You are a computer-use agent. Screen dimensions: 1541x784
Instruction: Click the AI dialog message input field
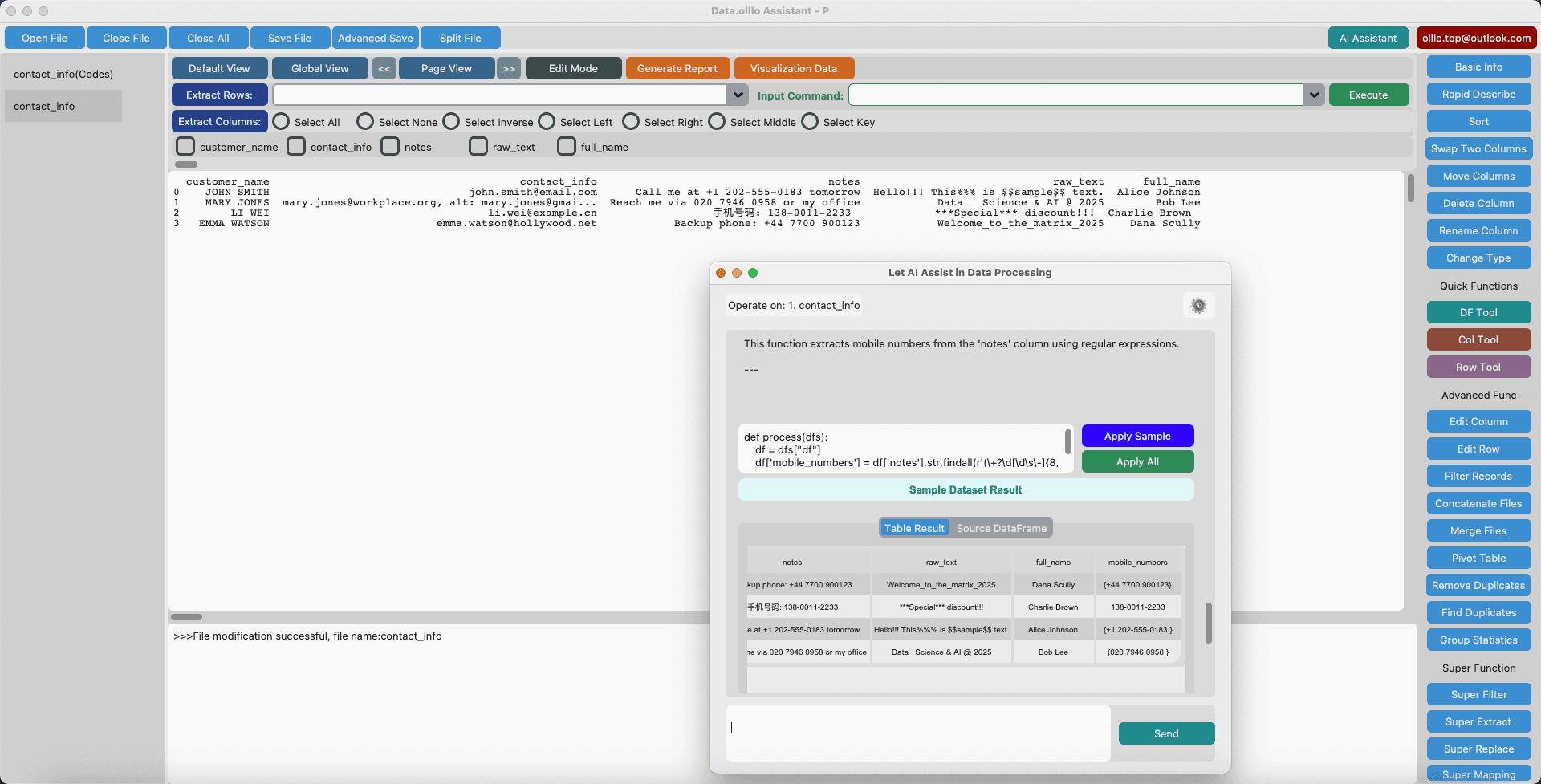pyautogui.click(x=917, y=733)
